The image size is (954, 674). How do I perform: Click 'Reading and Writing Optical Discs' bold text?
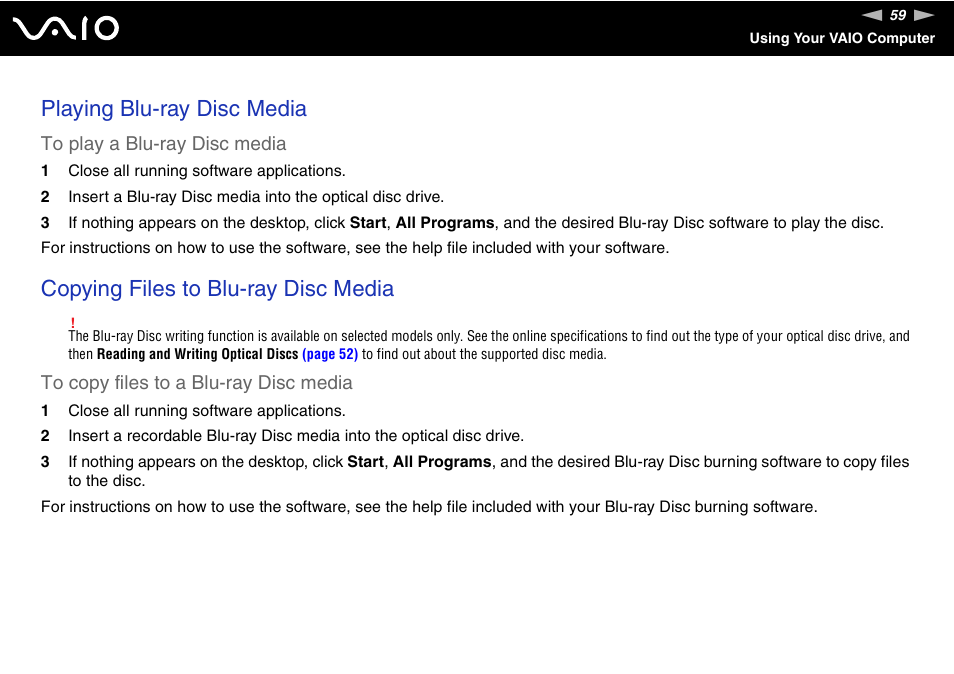tap(198, 354)
